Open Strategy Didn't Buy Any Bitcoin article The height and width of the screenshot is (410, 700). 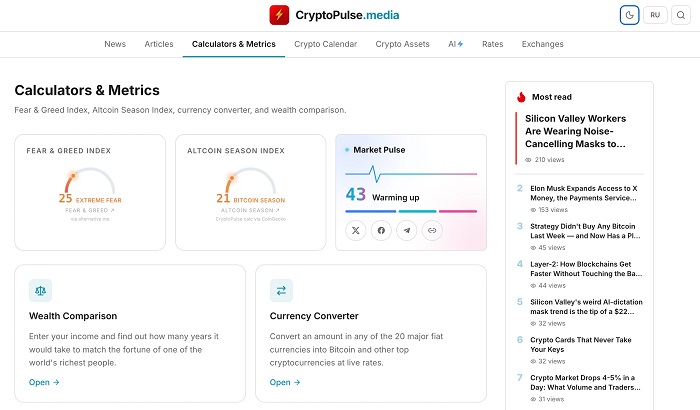pyautogui.click(x=585, y=231)
